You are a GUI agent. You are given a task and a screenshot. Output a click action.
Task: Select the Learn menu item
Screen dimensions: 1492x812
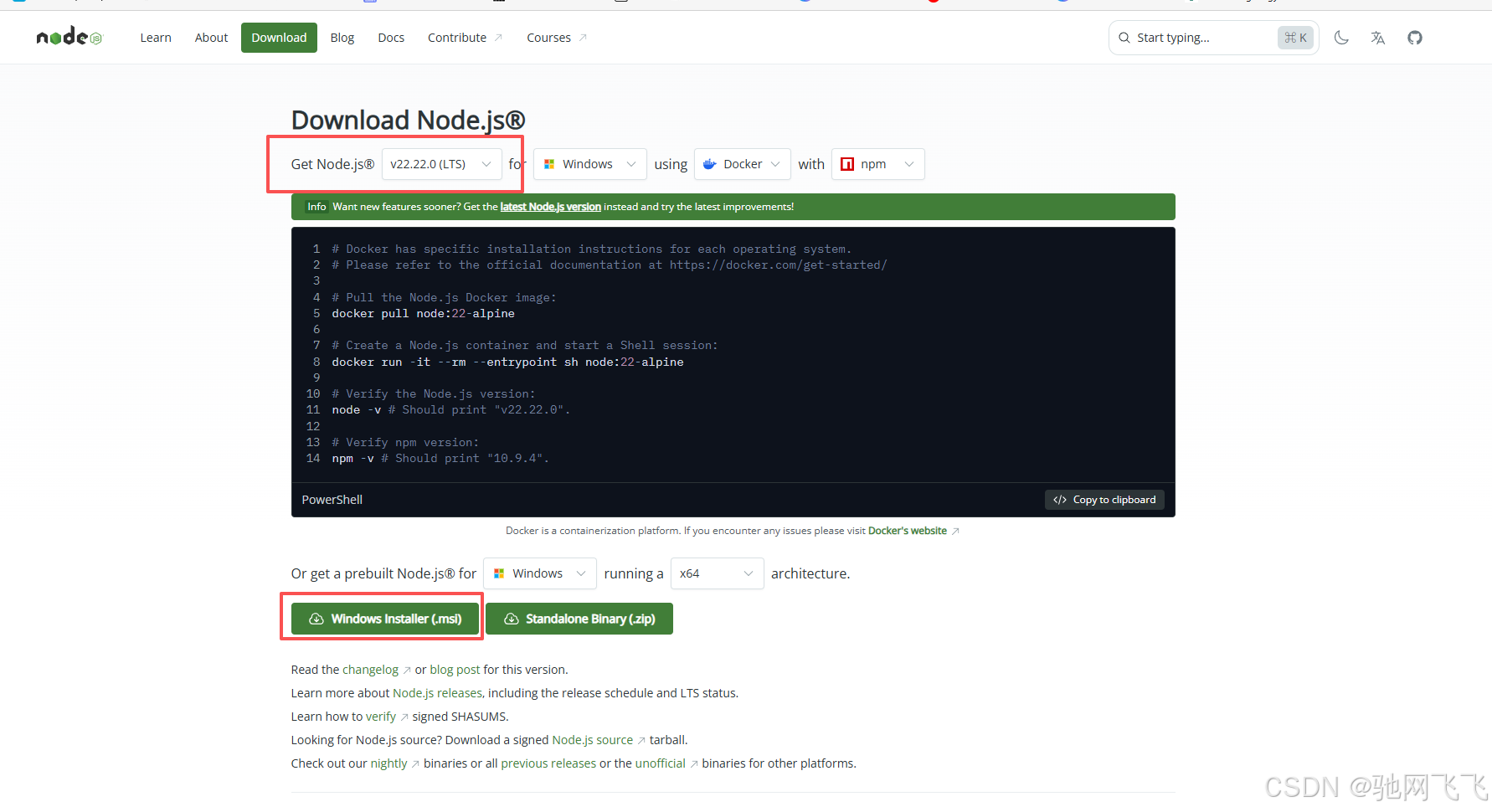[156, 37]
